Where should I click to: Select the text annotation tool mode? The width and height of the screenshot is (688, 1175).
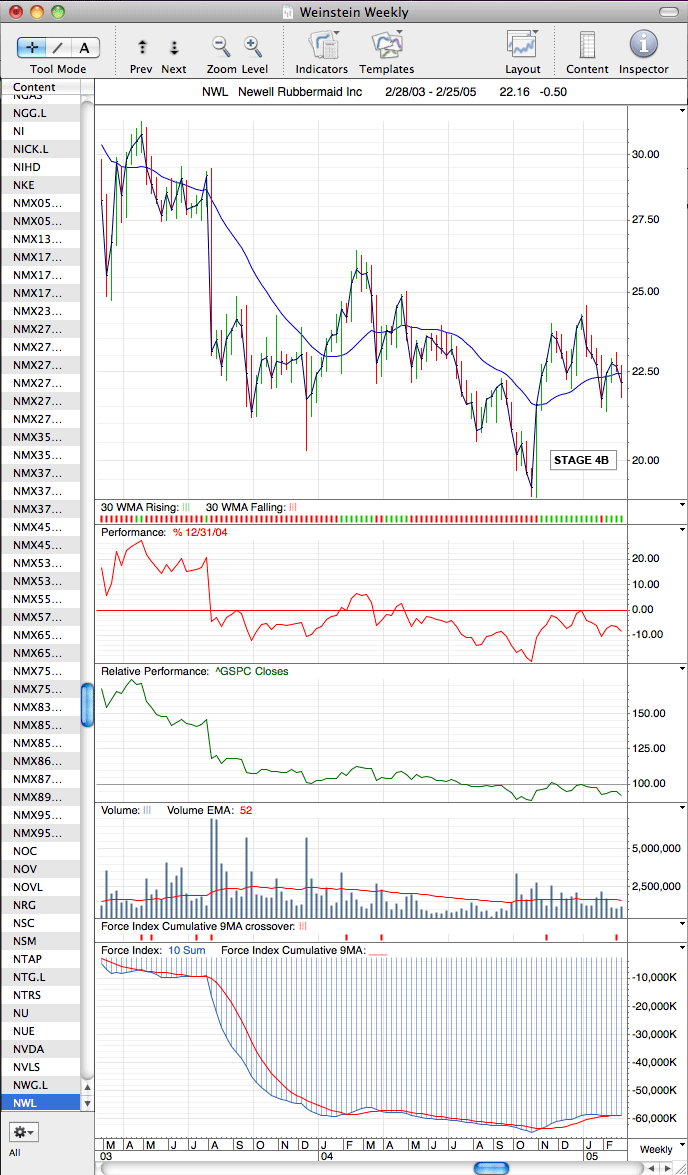pos(85,47)
